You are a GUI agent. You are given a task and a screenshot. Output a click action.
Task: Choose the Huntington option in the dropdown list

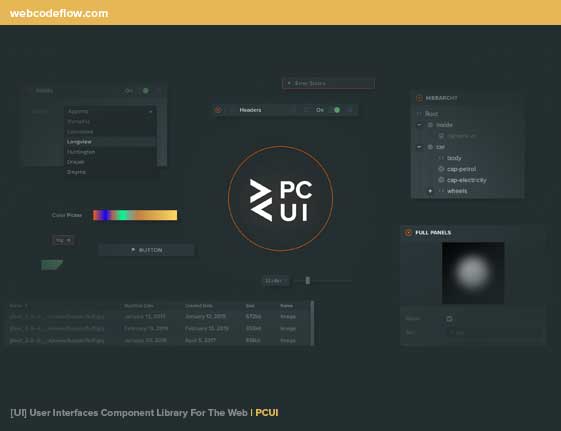(x=110, y=152)
